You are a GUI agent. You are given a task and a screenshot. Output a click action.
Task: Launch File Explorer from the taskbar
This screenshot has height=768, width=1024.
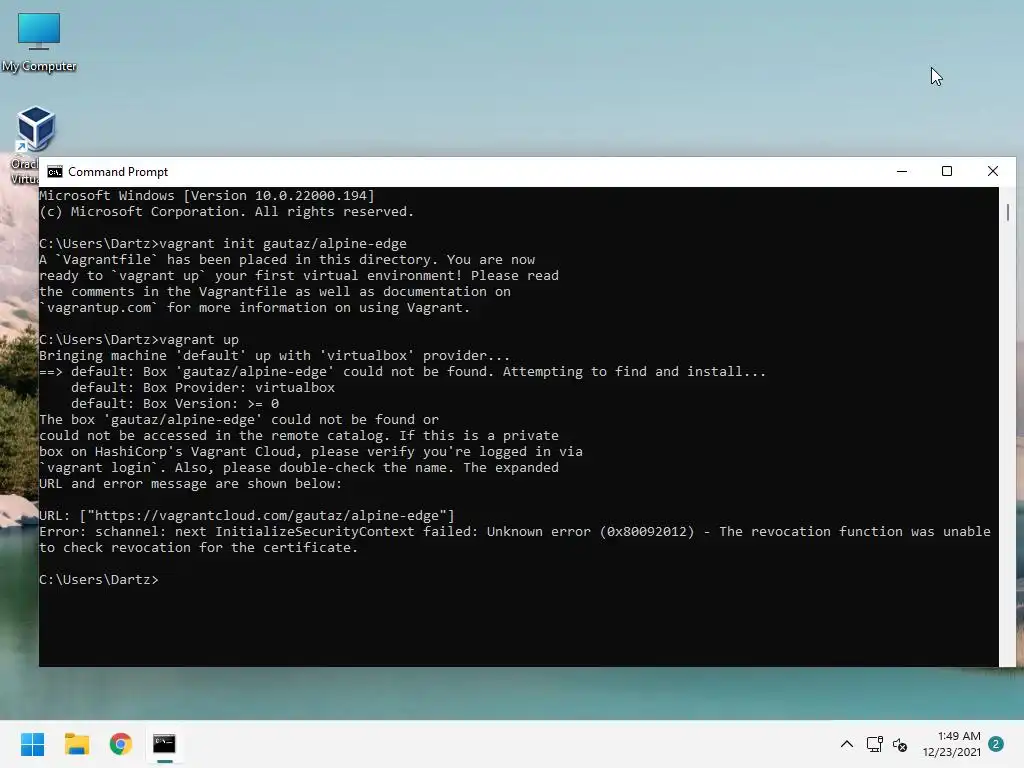point(77,744)
